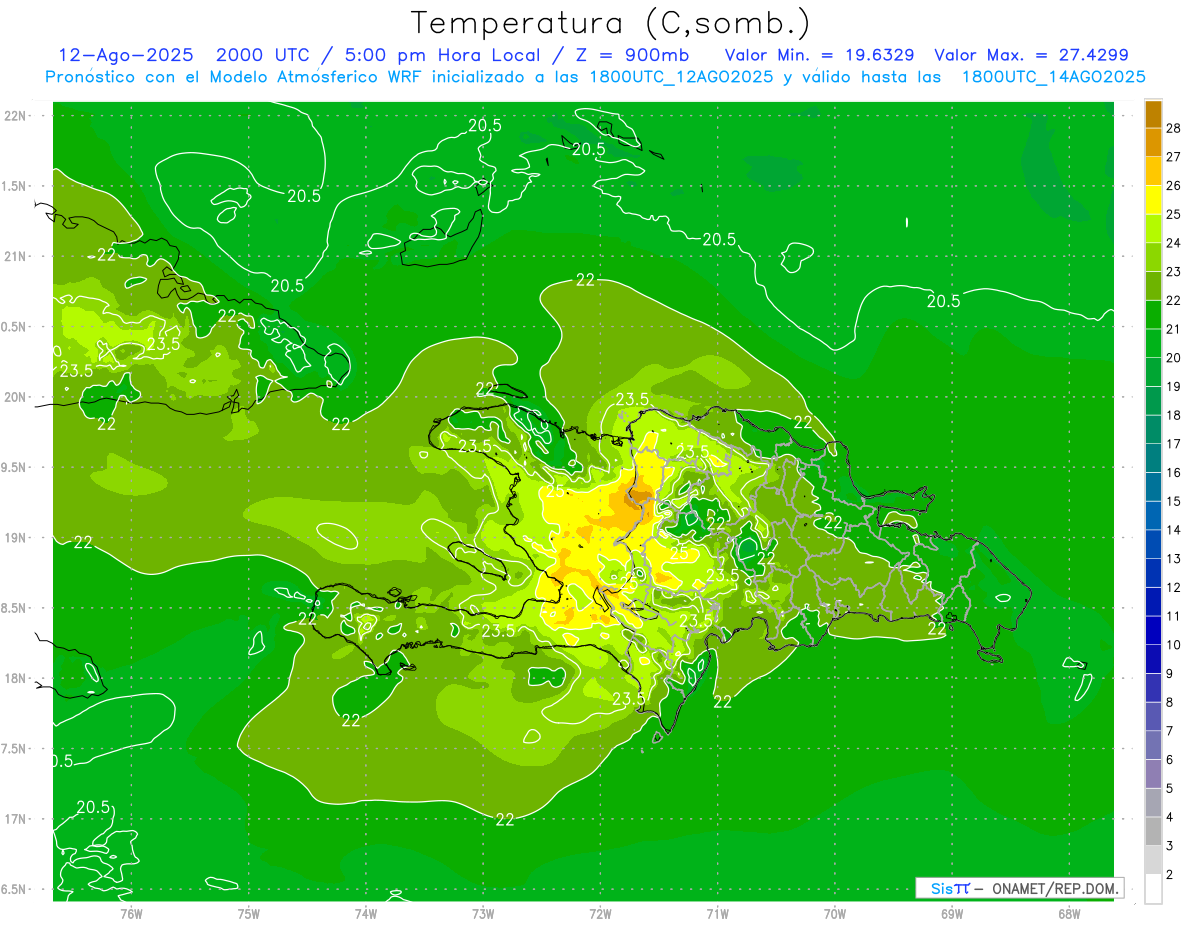Click the dark blue swatch between 10 and 11
The width and height of the screenshot is (1200, 927).
pyautogui.click(x=1153, y=631)
